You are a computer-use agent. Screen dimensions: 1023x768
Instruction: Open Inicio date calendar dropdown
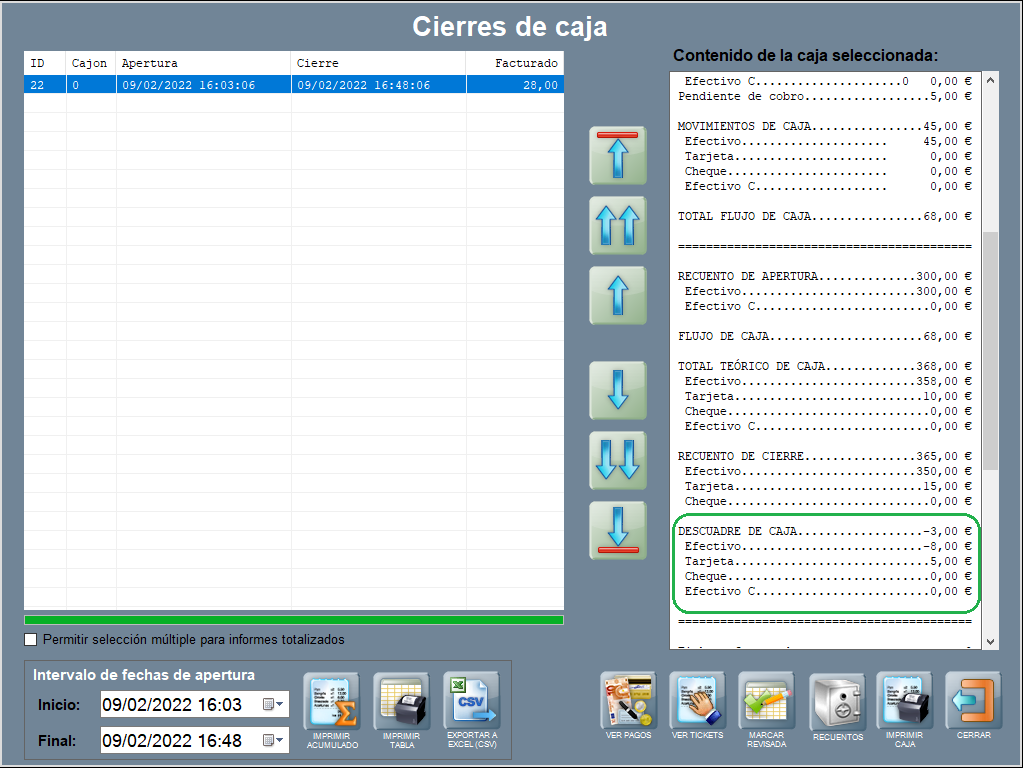click(272, 705)
